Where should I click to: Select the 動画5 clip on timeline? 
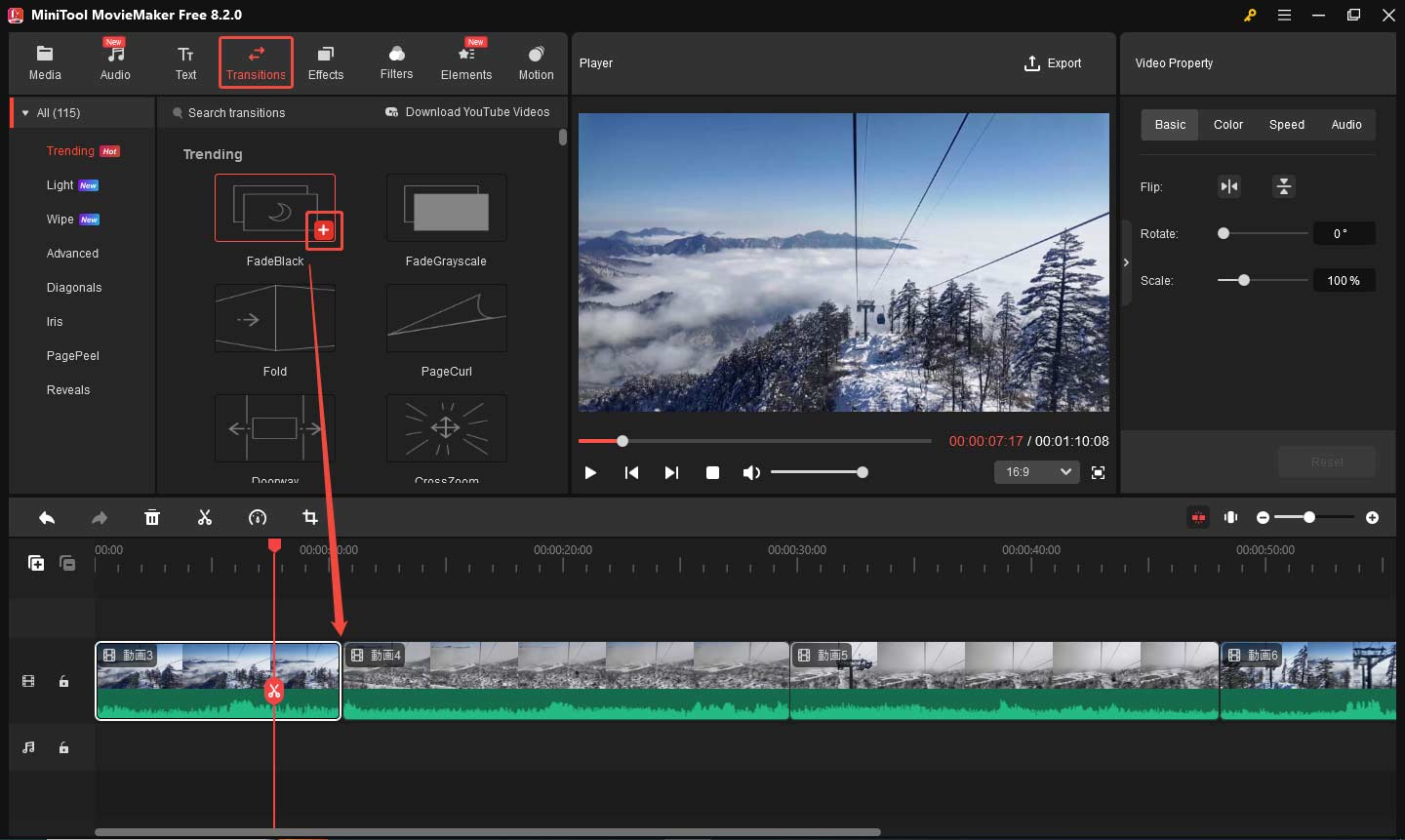click(x=1005, y=681)
